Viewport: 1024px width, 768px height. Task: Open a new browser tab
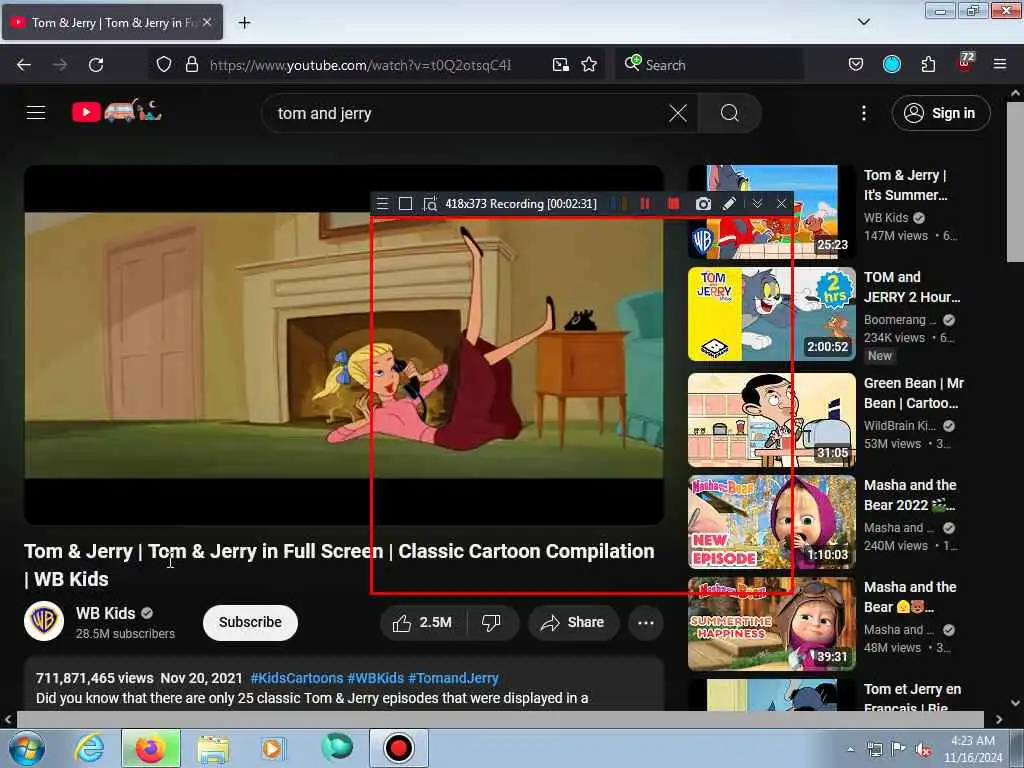coord(244,23)
